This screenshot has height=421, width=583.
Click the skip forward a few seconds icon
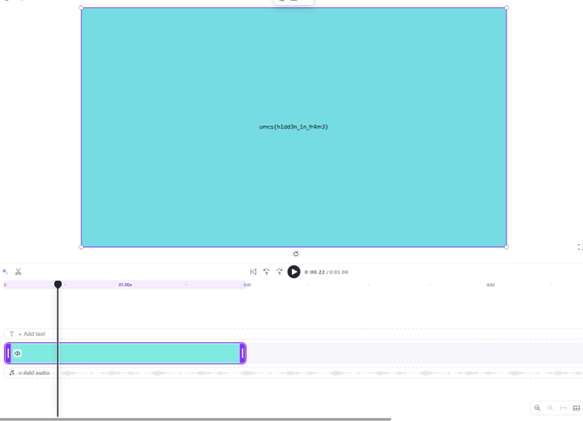(279, 272)
